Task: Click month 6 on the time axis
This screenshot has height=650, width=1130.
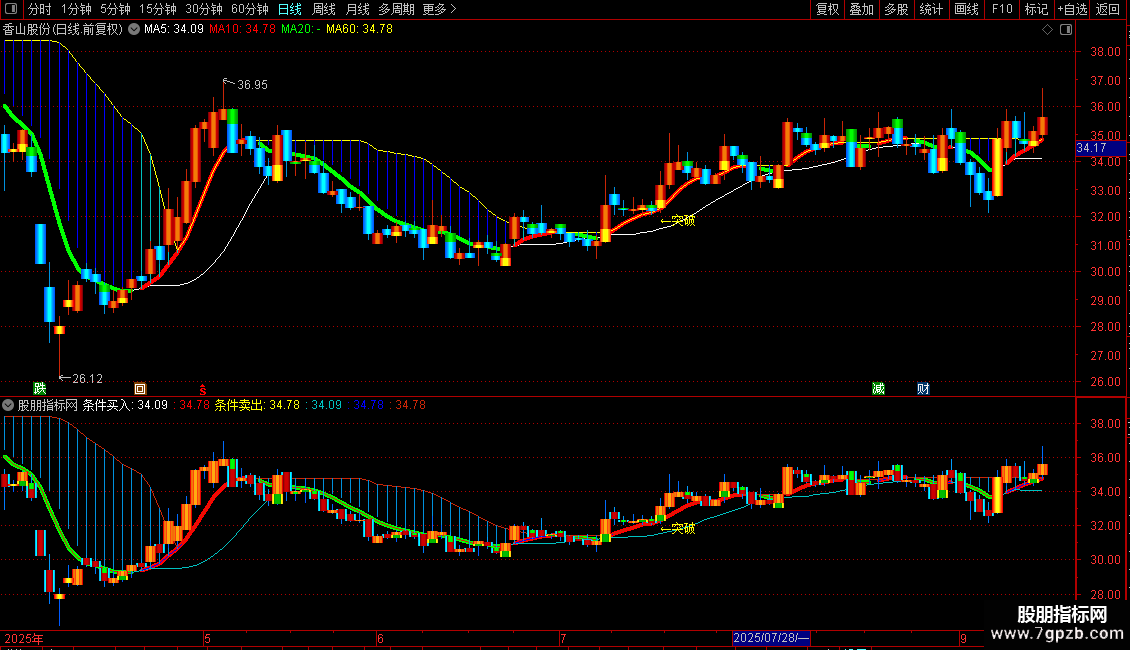Action: click(380, 638)
